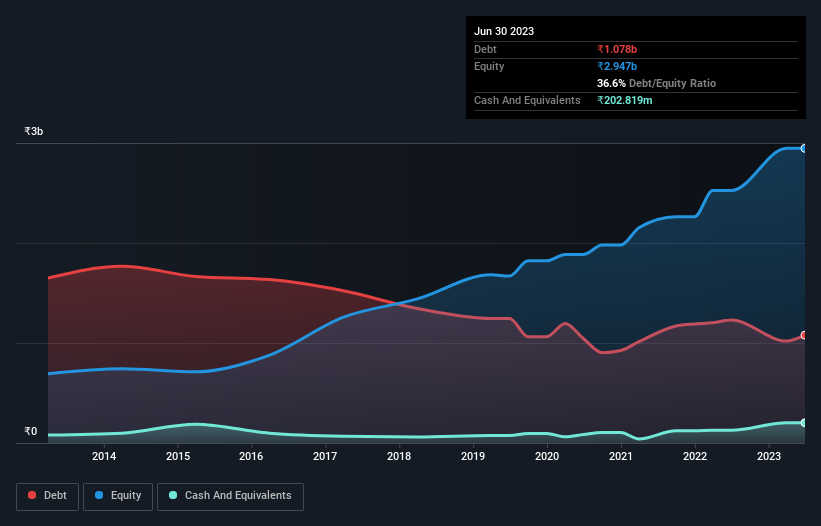Click the ₹202.819m cash value
Image resolution: width=821 pixels, height=526 pixels.
click(x=625, y=100)
